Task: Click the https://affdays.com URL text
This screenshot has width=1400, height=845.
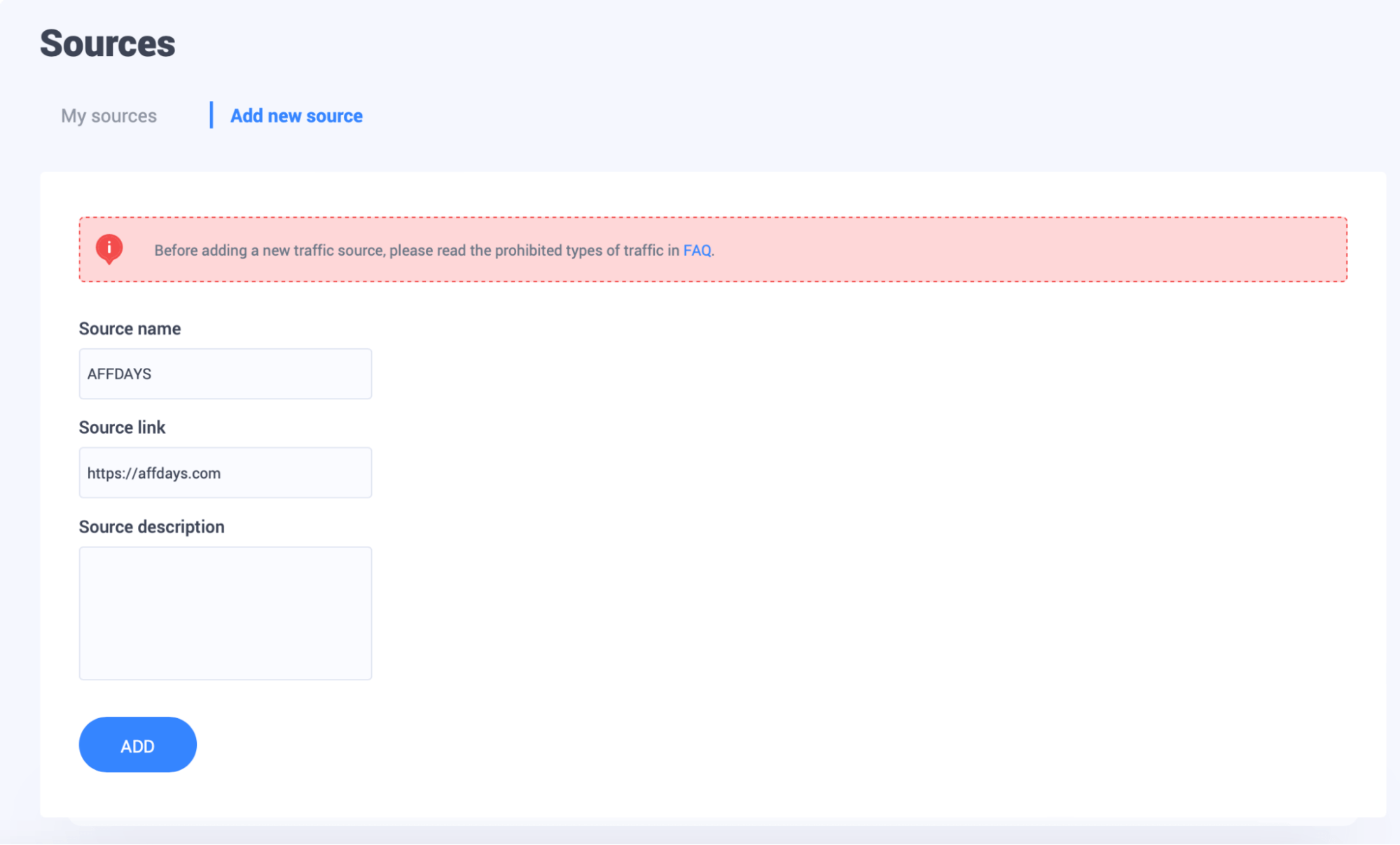Action: click(154, 474)
